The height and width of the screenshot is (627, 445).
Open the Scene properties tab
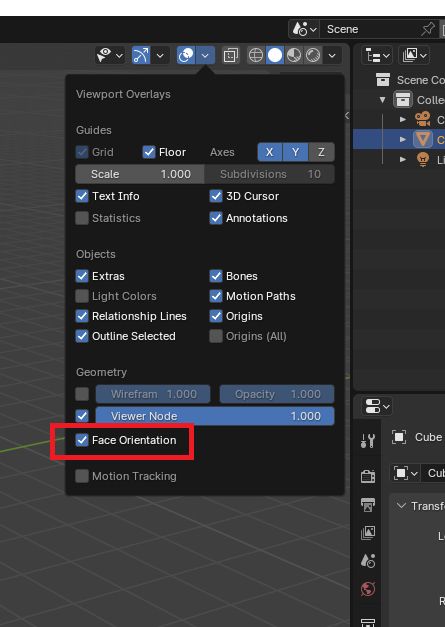click(368, 561)
